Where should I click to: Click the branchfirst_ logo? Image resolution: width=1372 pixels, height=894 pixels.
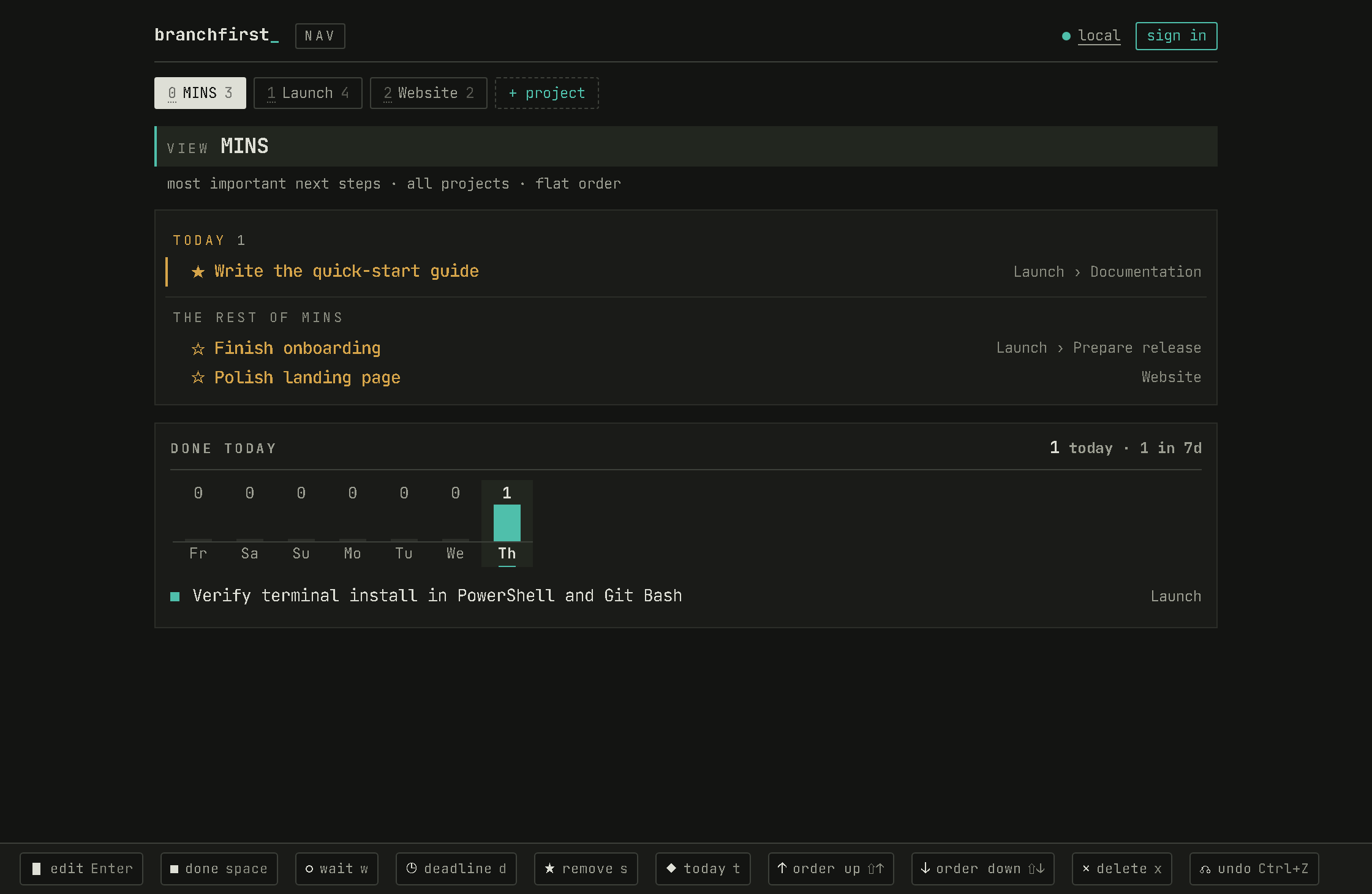click(x=217, y=35)
